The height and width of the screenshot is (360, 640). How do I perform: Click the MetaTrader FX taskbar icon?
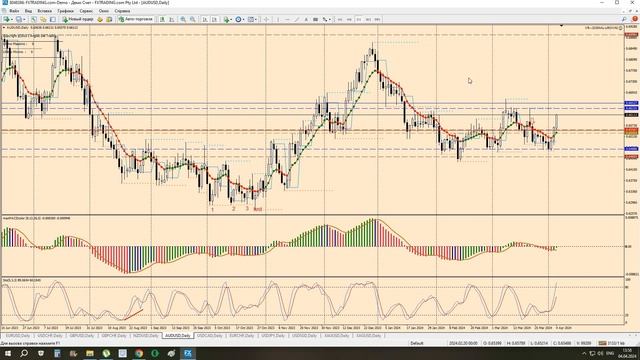pos(188,353)
